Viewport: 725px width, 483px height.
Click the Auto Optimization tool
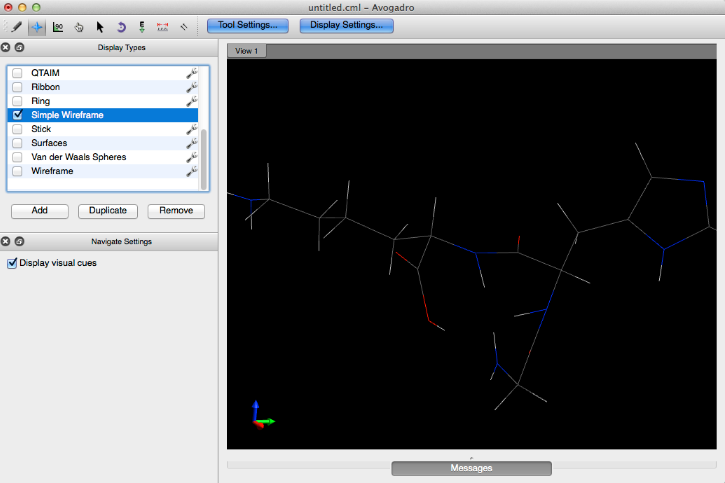(142, 26)
